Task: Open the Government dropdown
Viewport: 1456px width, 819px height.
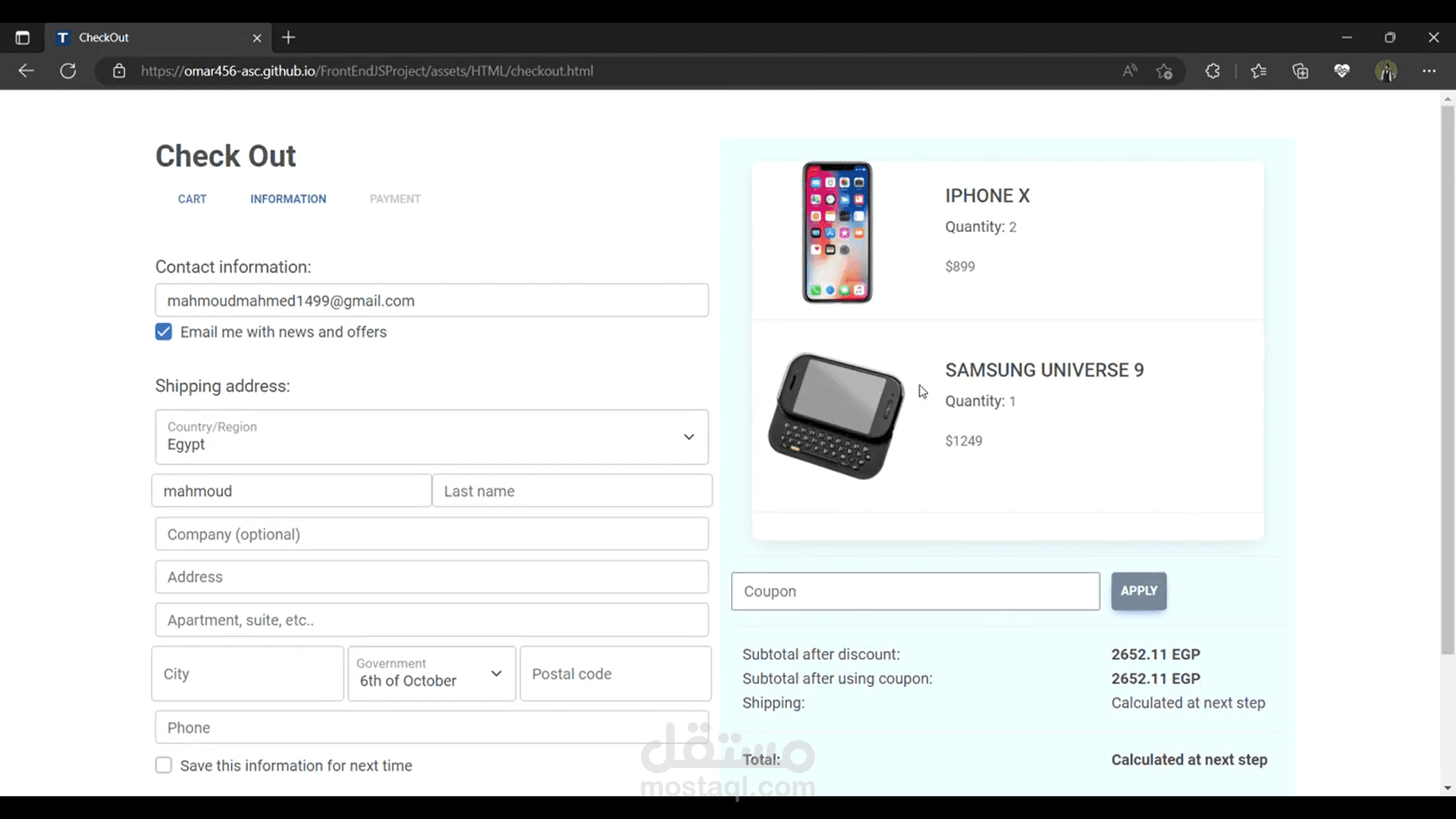Action: click(x=431, y=673)
